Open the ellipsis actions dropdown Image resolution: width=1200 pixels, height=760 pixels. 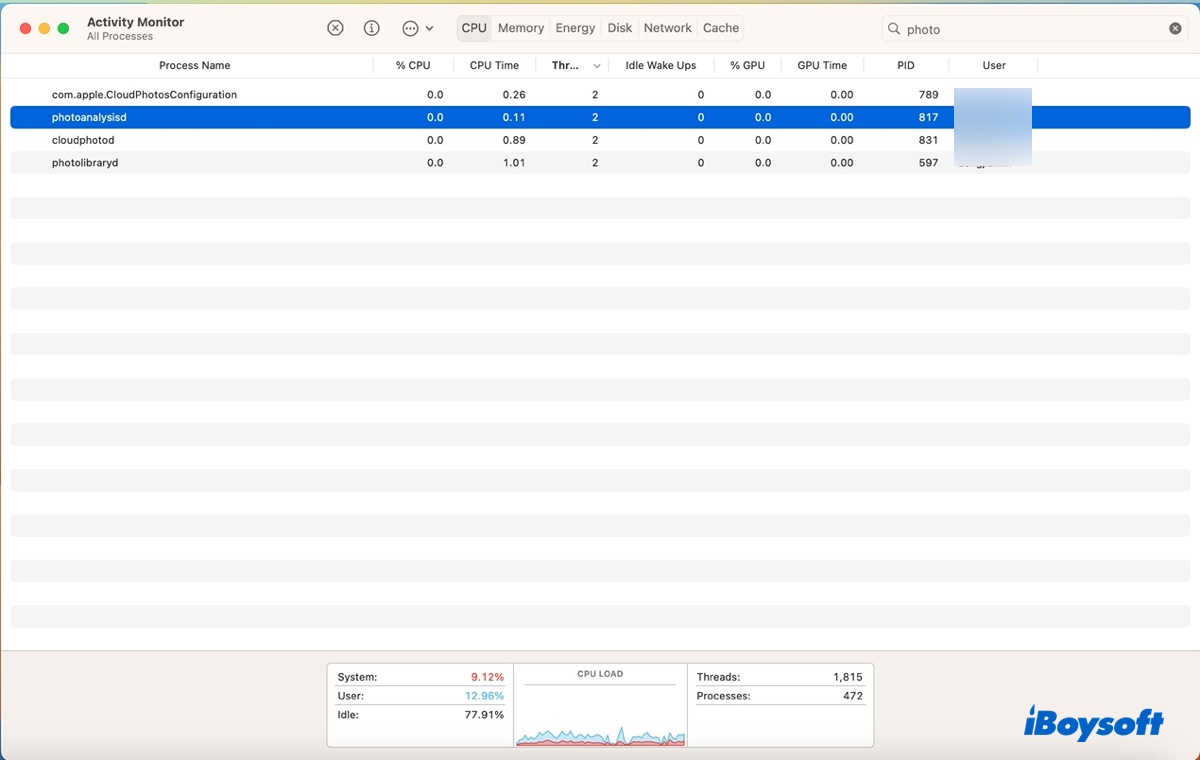[417, 28]
